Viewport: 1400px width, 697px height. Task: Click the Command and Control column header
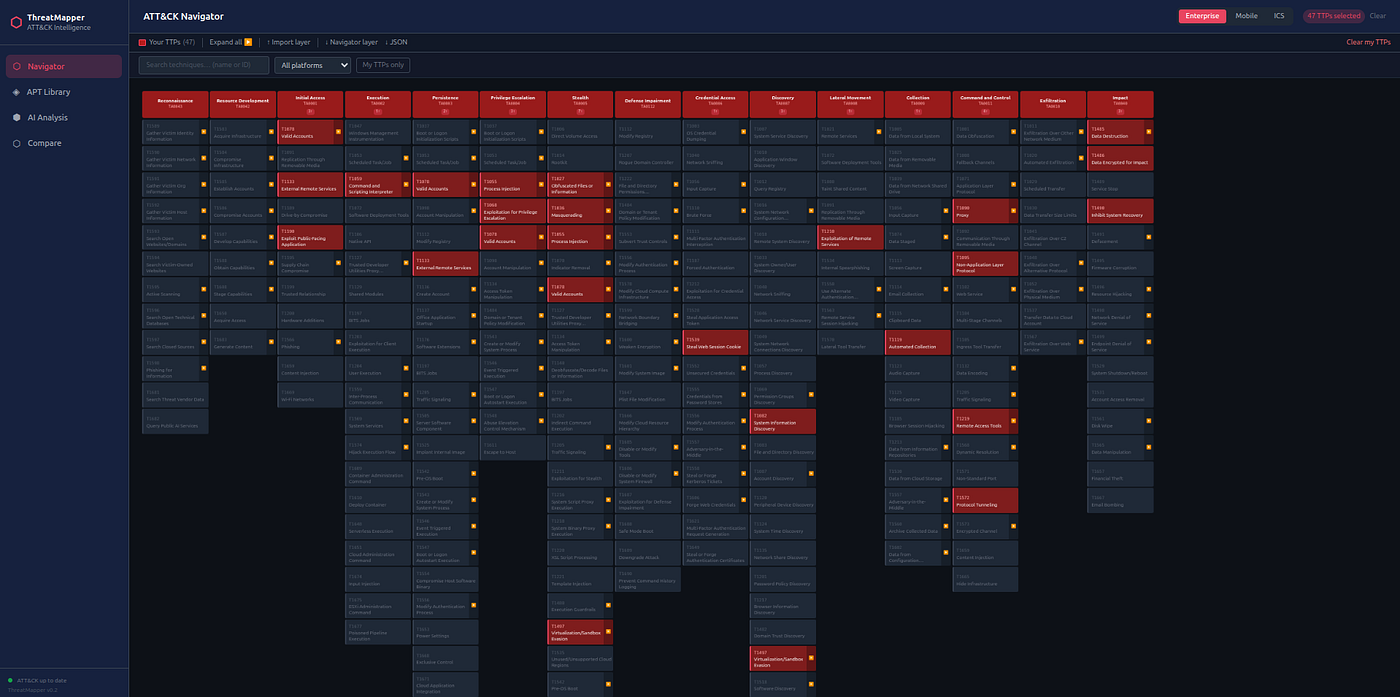point(985,104)
